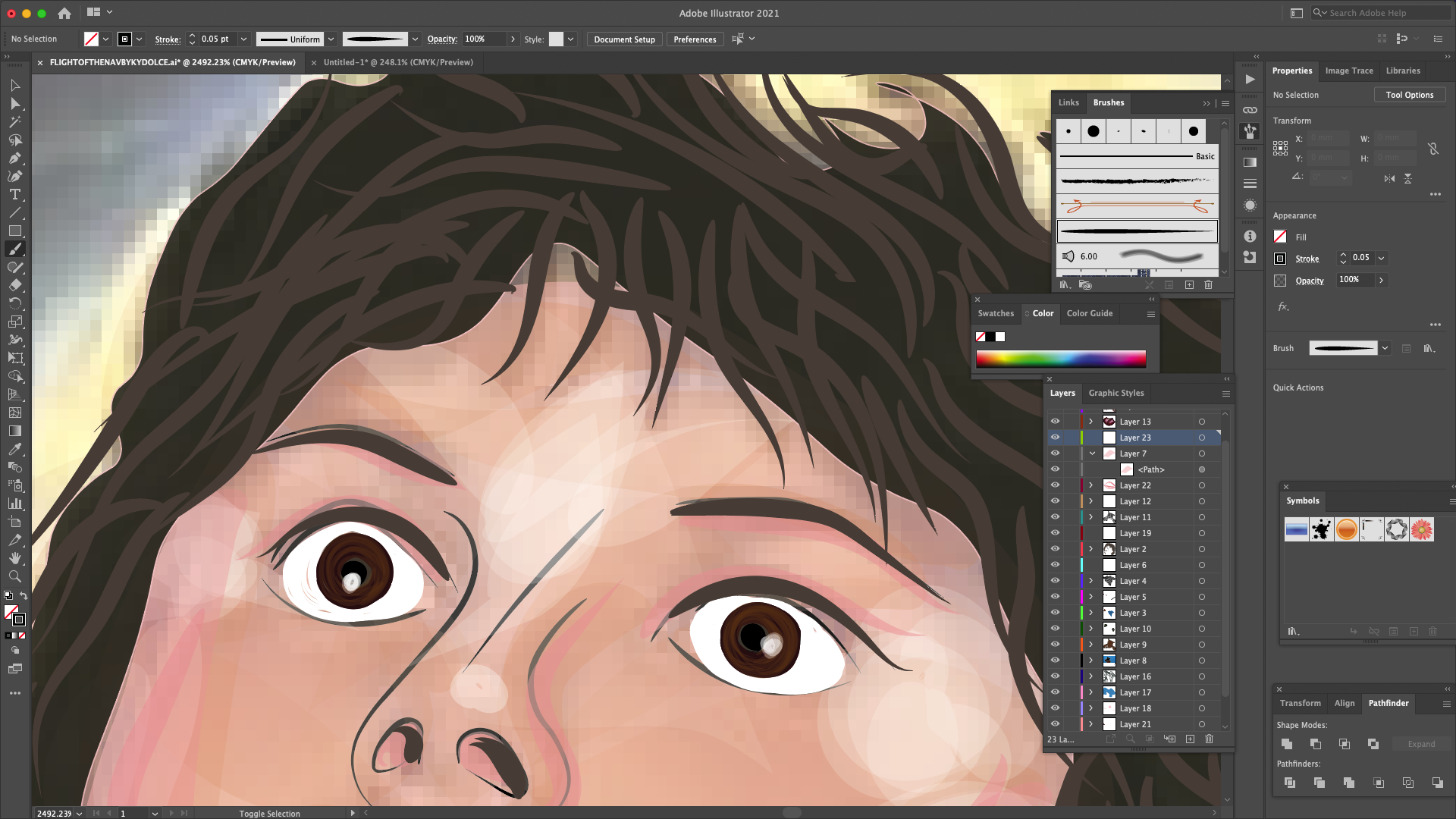
Task: Hide Layer 23 visibility eye
Action: pyautogui.click(x=1055, y=438)
